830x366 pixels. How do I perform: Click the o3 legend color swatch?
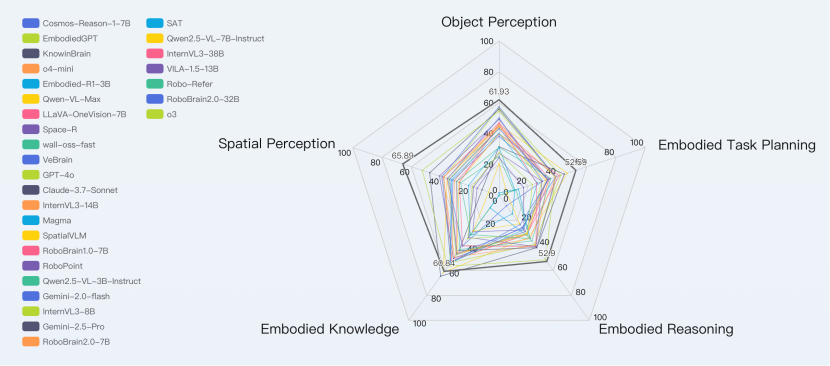(155, 114)
